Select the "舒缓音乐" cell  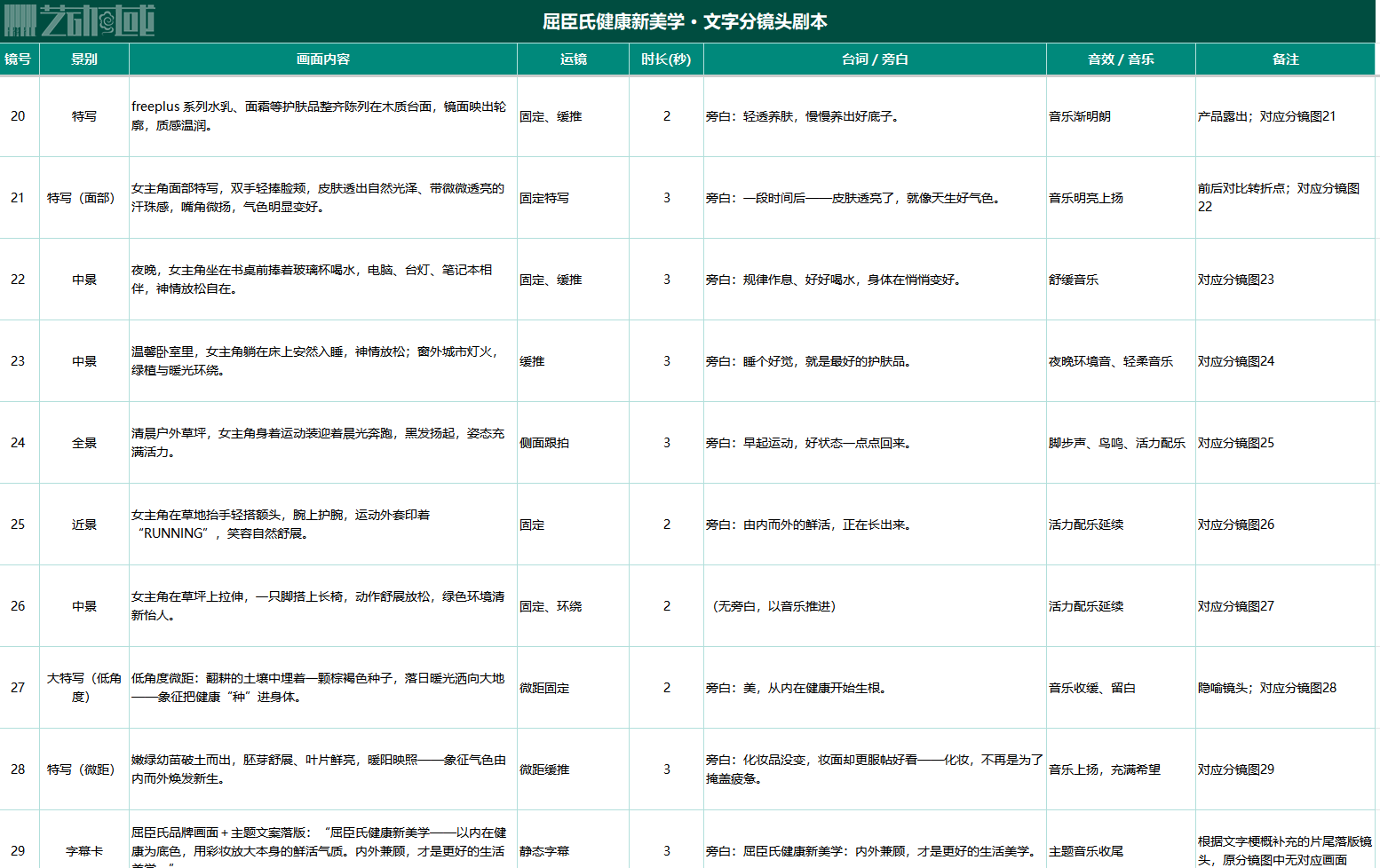tap(1121, 280)
